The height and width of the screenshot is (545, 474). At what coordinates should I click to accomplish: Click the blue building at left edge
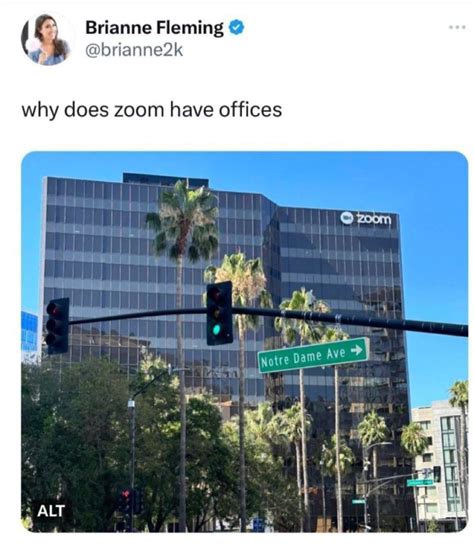click(30, 332)
